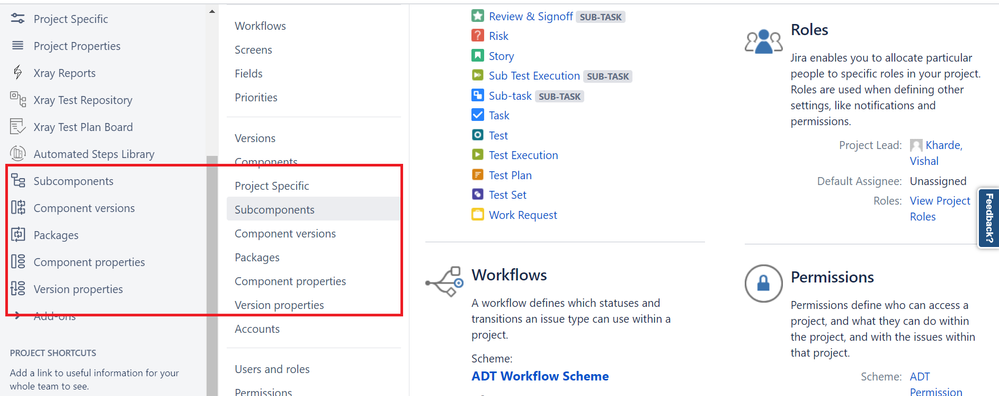The width and height of the screenshot is (999, 396).
Task: Open Accounts in the settings menu
Action: 257,329
